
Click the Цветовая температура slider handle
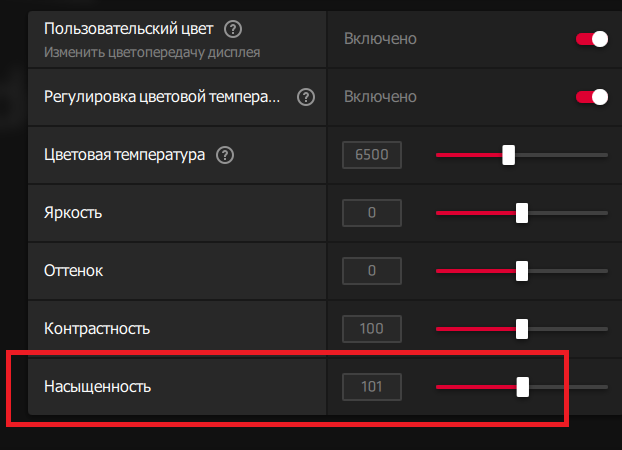click(508, 155)
